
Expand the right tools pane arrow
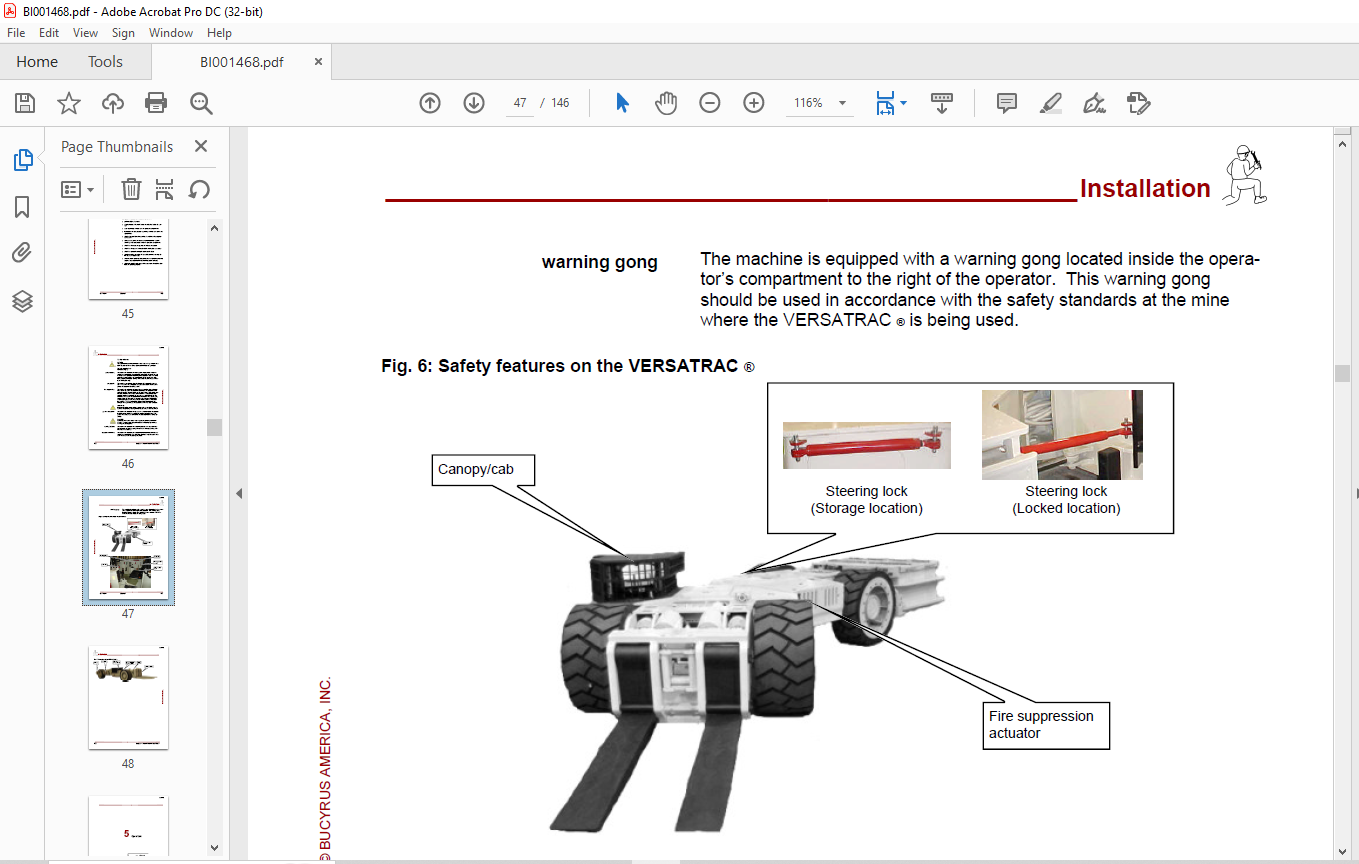click(1356, 493)
